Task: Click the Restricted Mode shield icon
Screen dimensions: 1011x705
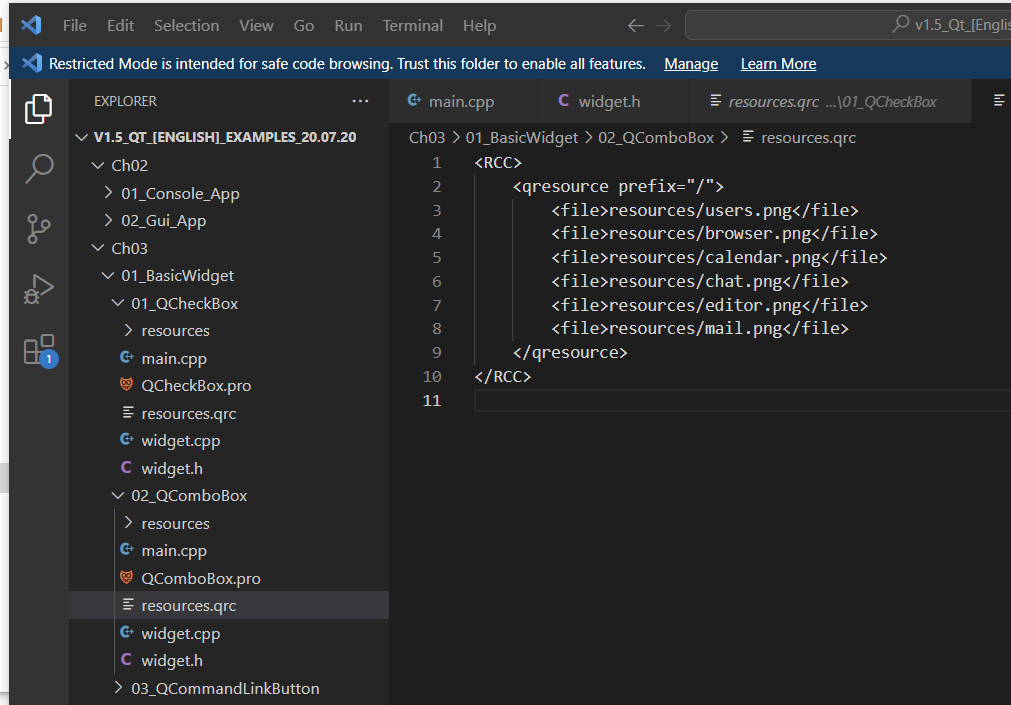Action: 32,63
